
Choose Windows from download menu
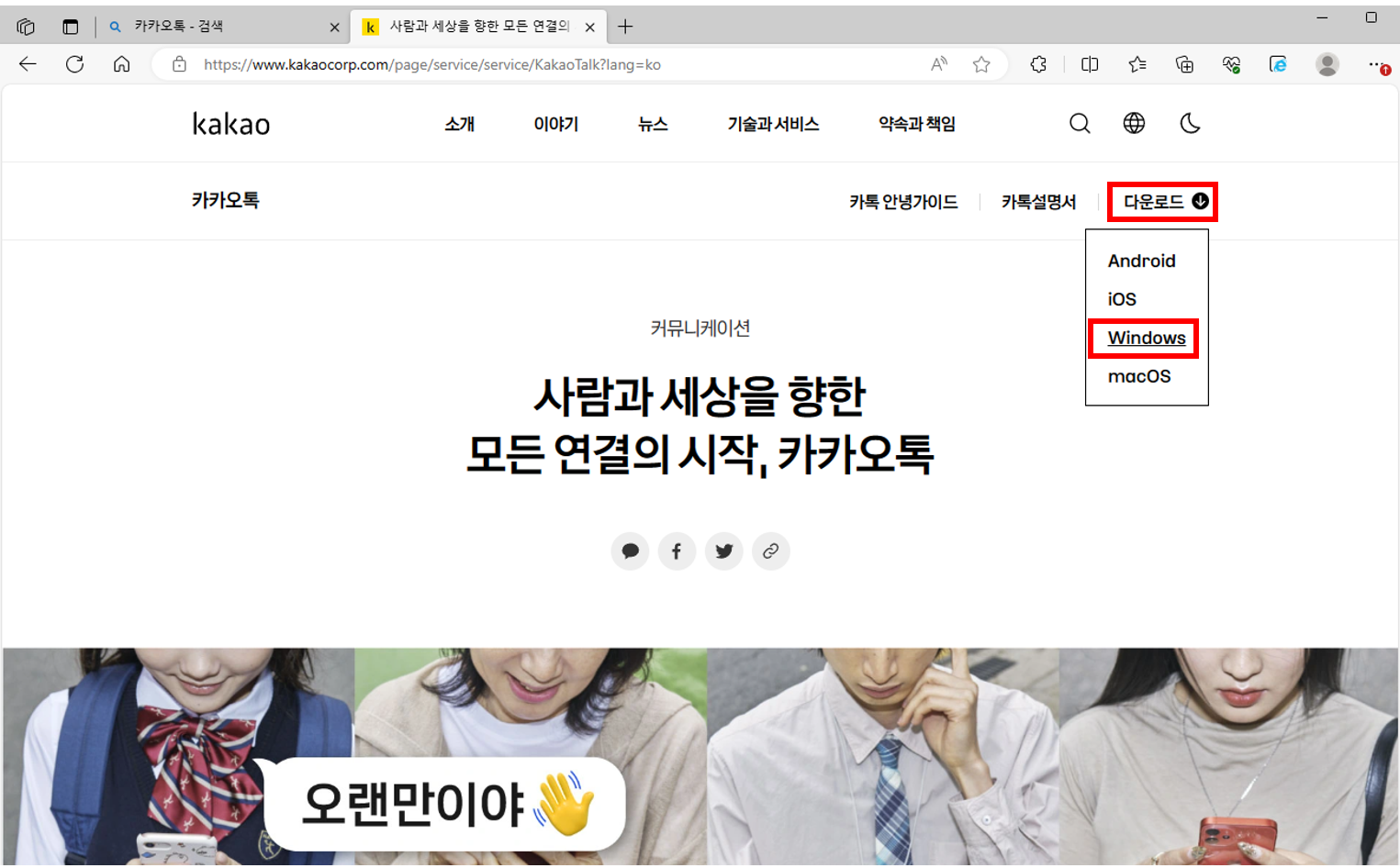pyautogui.click(x=1147, y=338)
